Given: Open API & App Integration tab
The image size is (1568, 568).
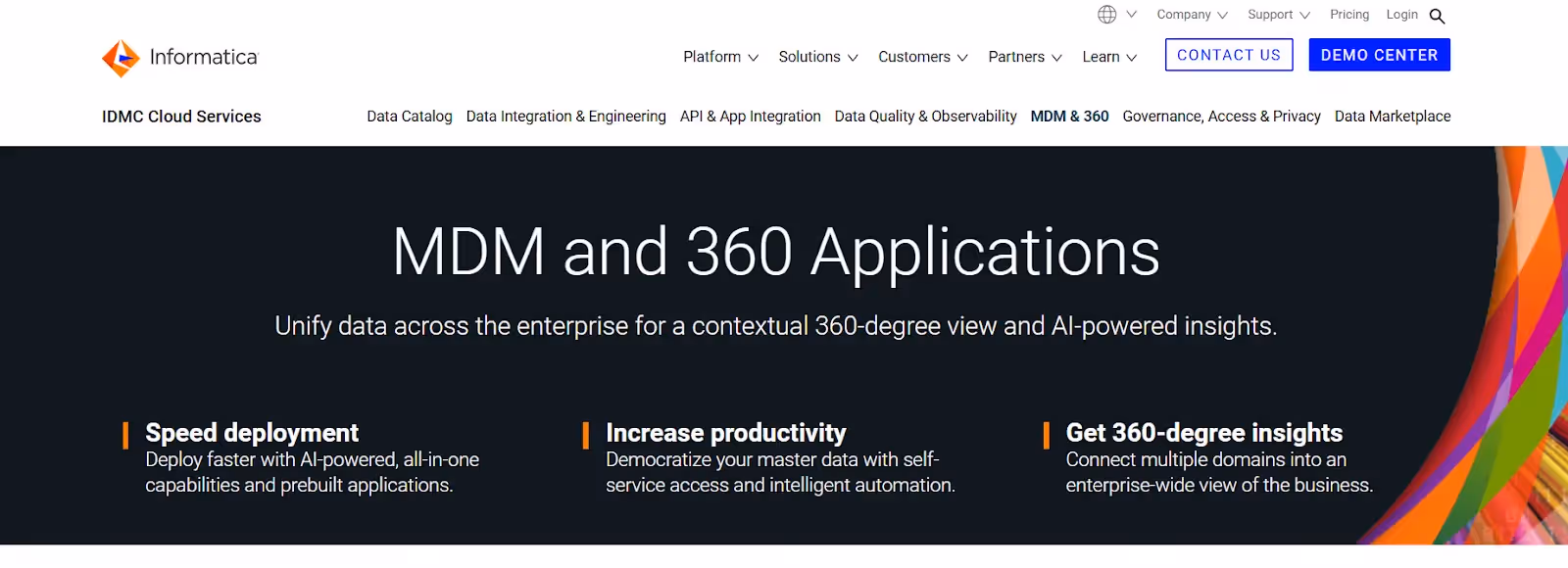Looking at the screenshot, I should [x=750, y=117].
